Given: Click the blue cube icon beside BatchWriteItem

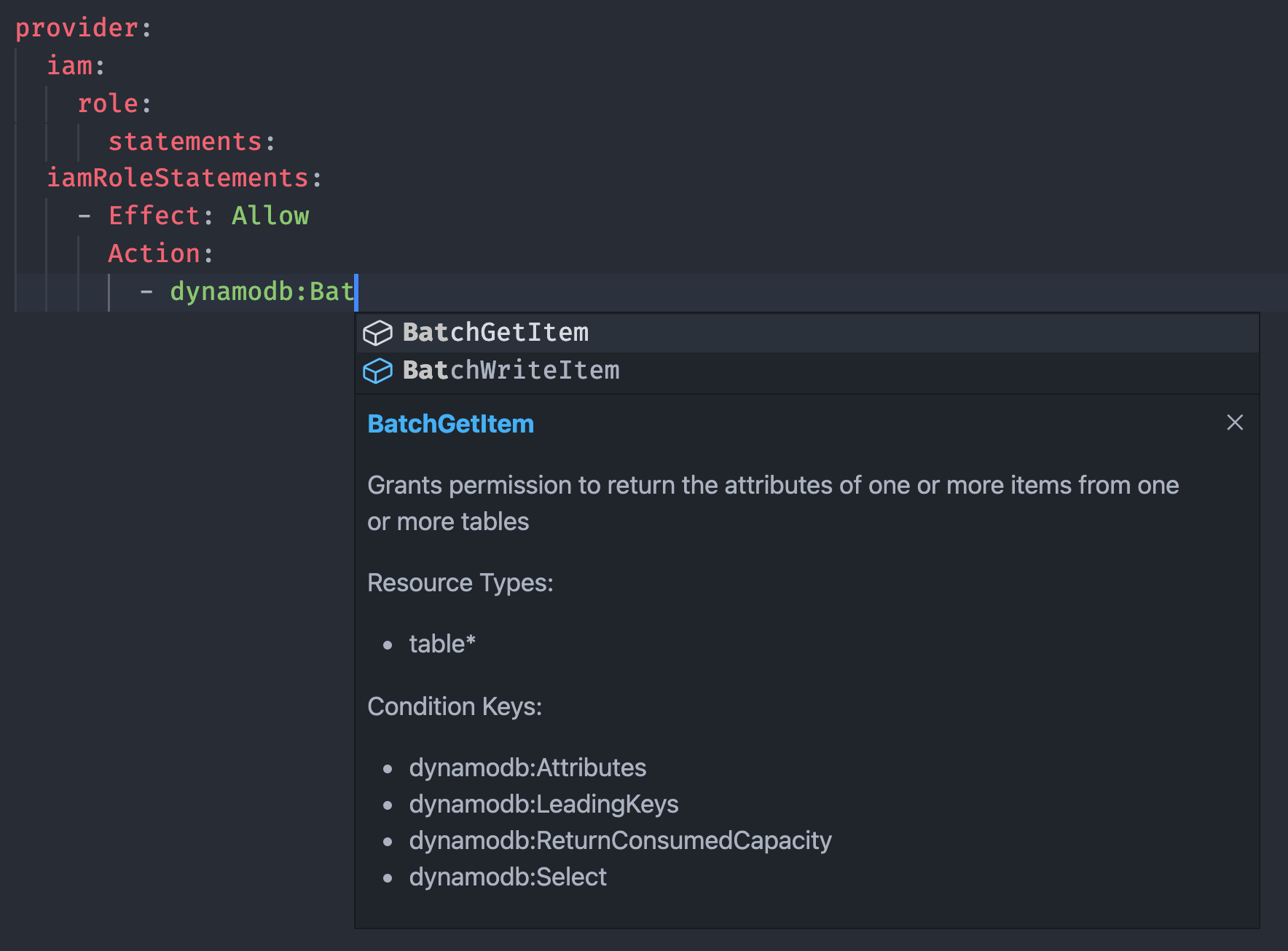Looking at the screenshot, I should click(x=377, y=371).
